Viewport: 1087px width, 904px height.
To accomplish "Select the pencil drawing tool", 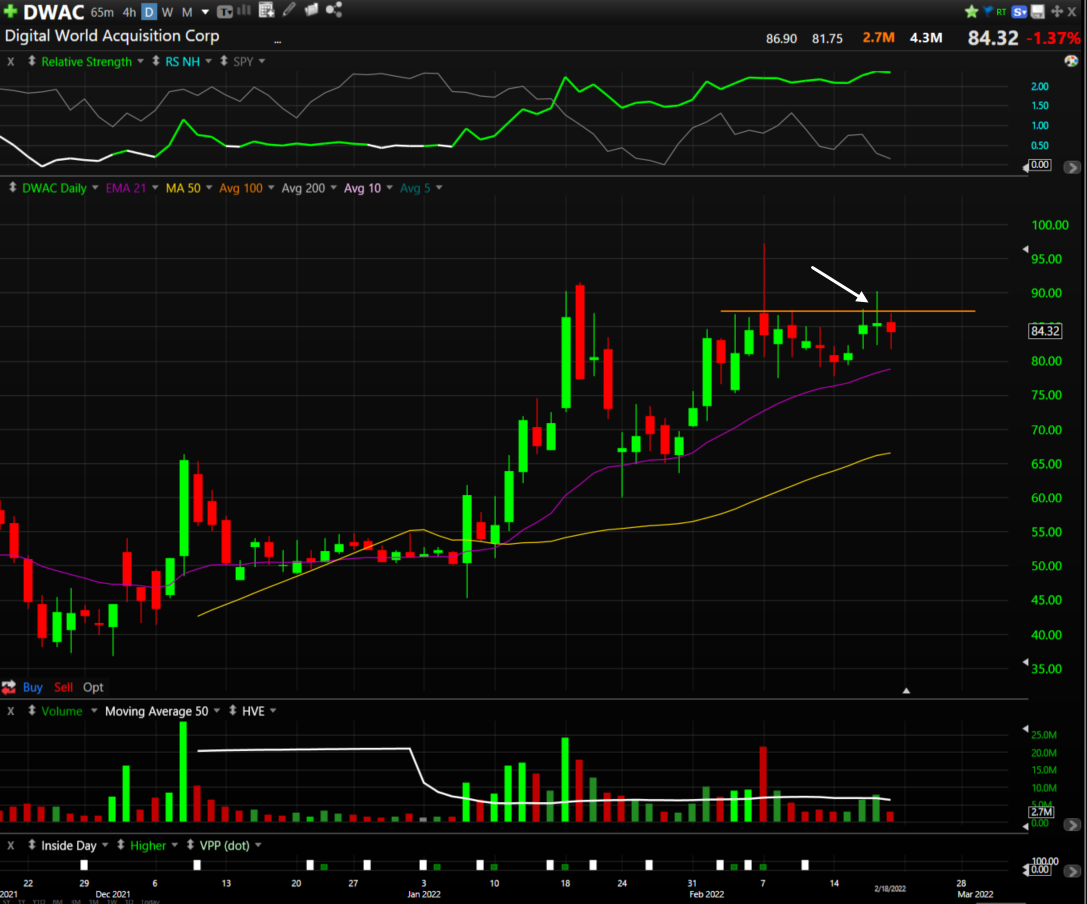I will click(x=289, y=9).
